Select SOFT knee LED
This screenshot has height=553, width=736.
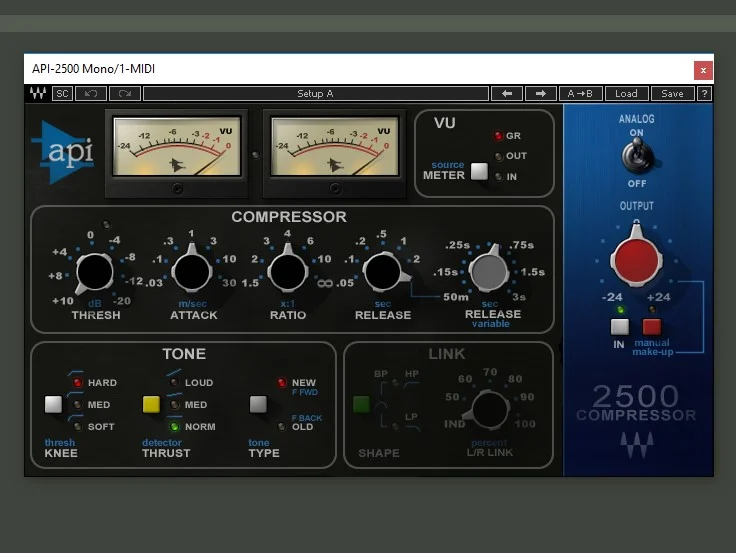[x=77, y=426]
